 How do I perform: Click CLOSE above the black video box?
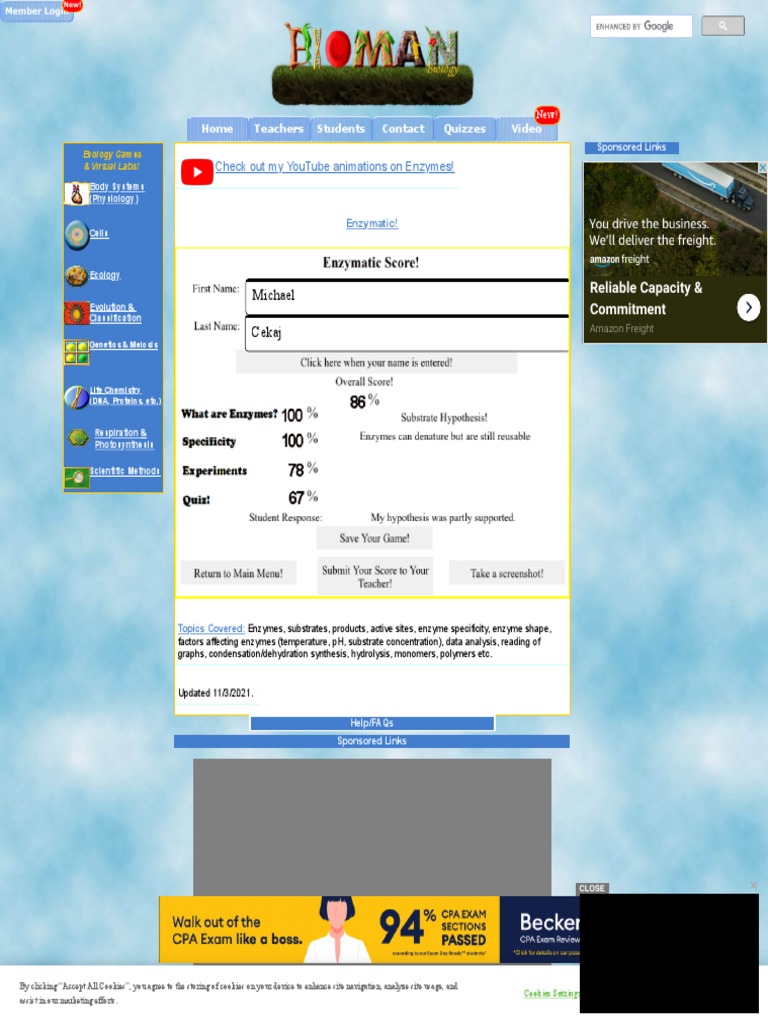coord(592,888)
